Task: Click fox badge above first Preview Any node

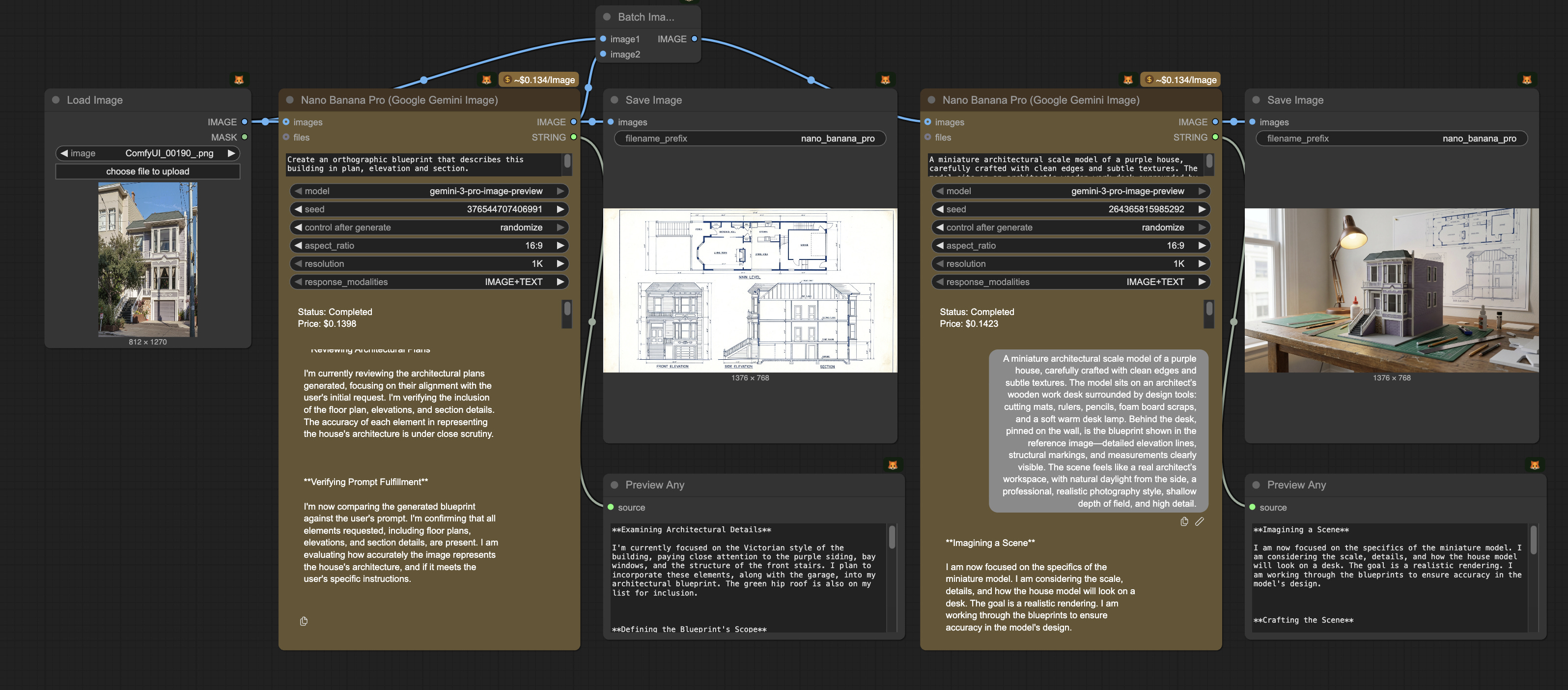Action: click(893, 465)
